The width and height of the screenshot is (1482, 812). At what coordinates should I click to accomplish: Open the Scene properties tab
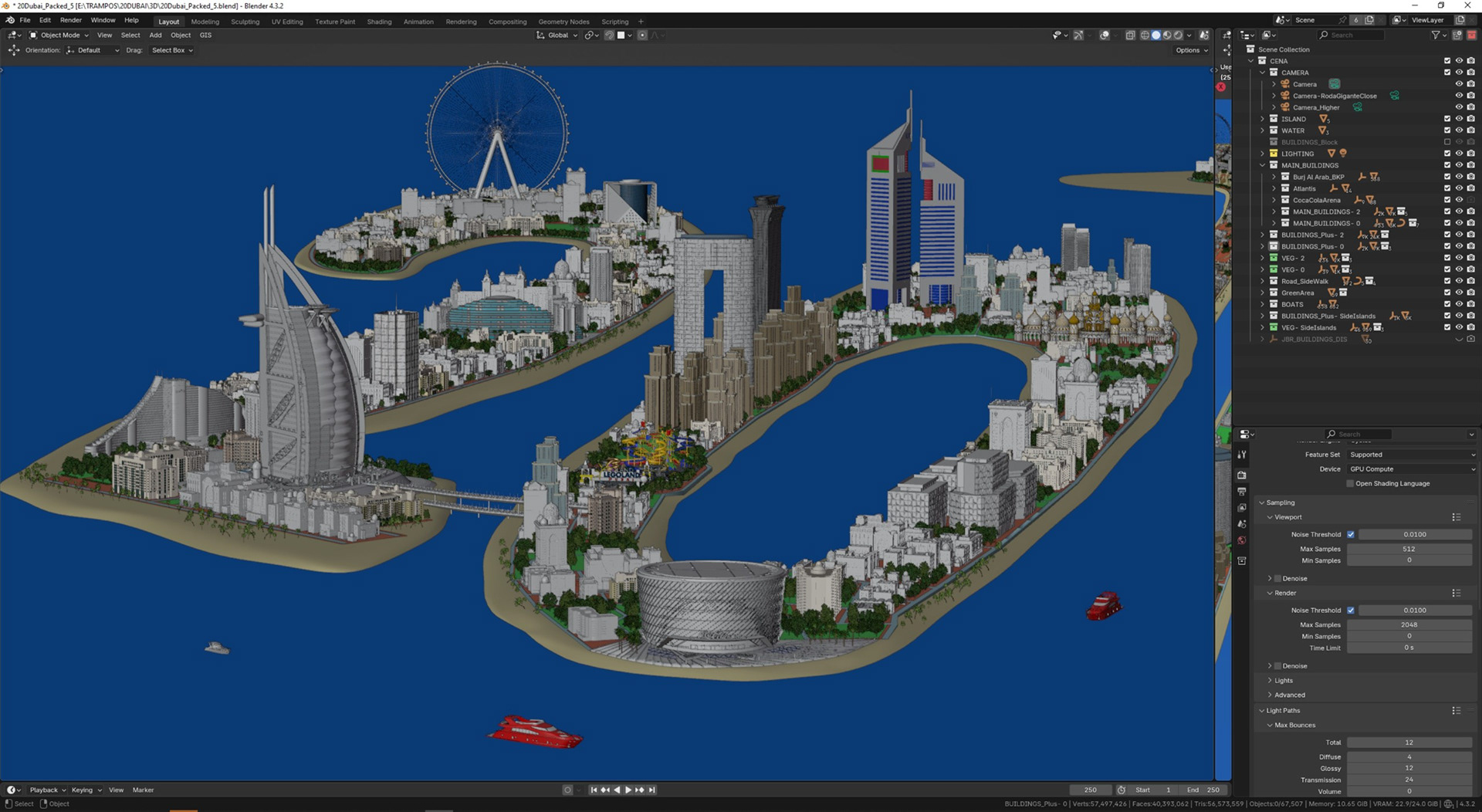(x=1242, y=524)
